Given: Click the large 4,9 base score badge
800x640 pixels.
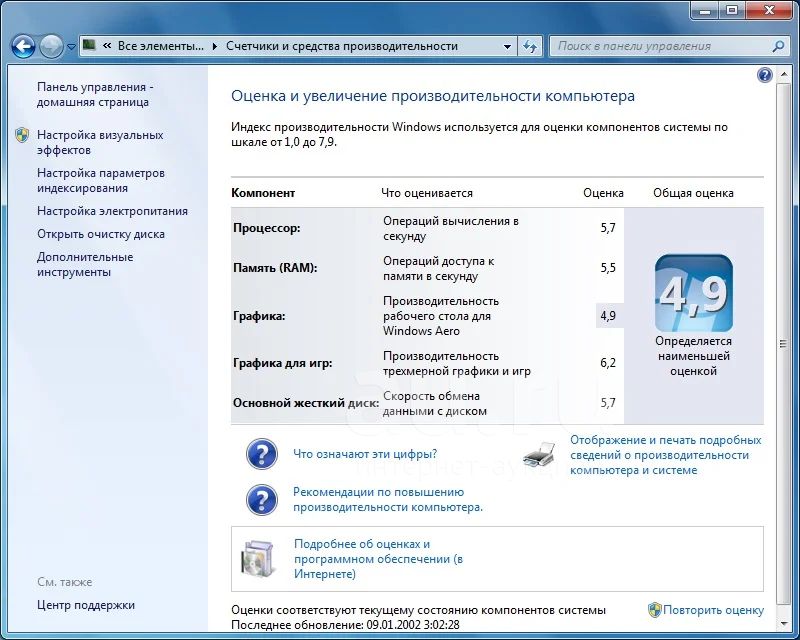Looking at the screenshot, I should (693, 293).
